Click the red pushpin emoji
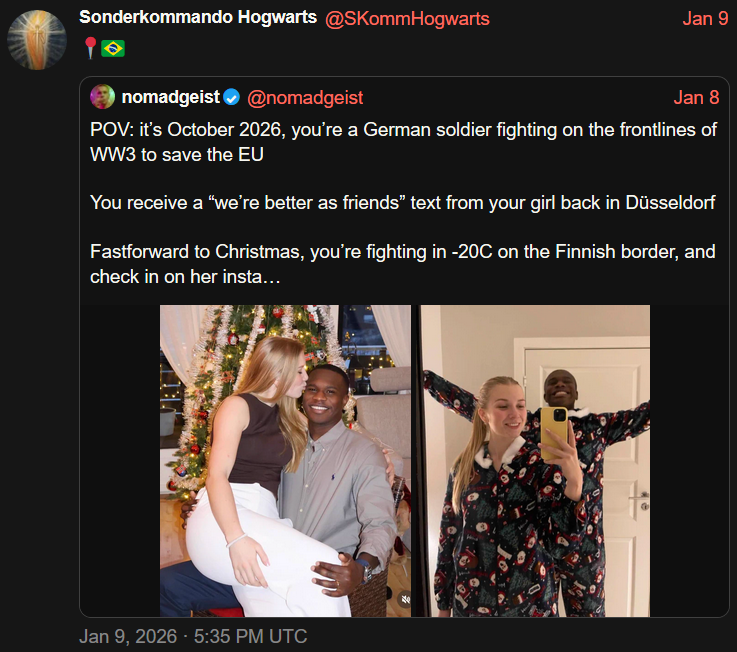 click(90, 48)
